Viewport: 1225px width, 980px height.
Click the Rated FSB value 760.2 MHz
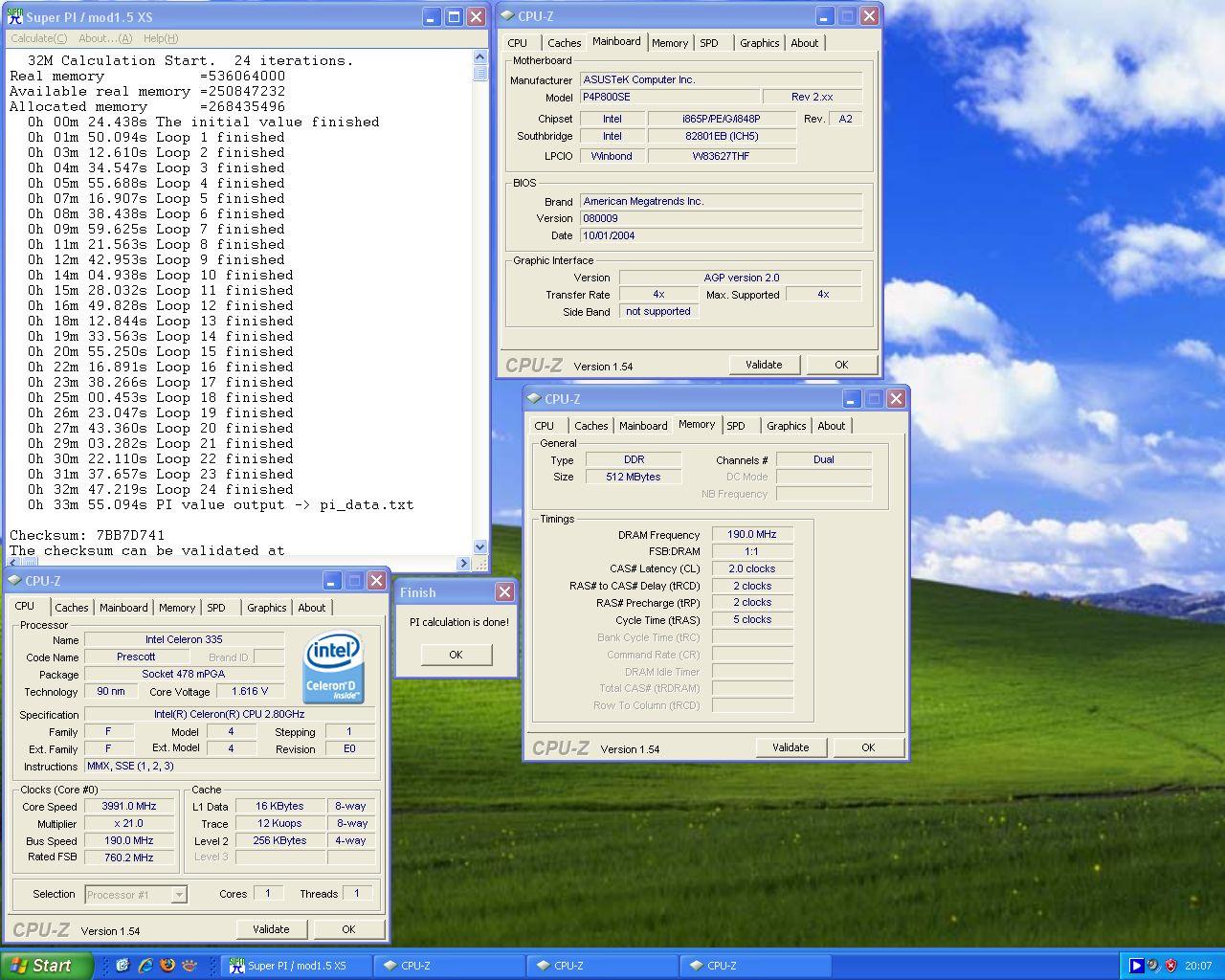(x=129, y=857)
